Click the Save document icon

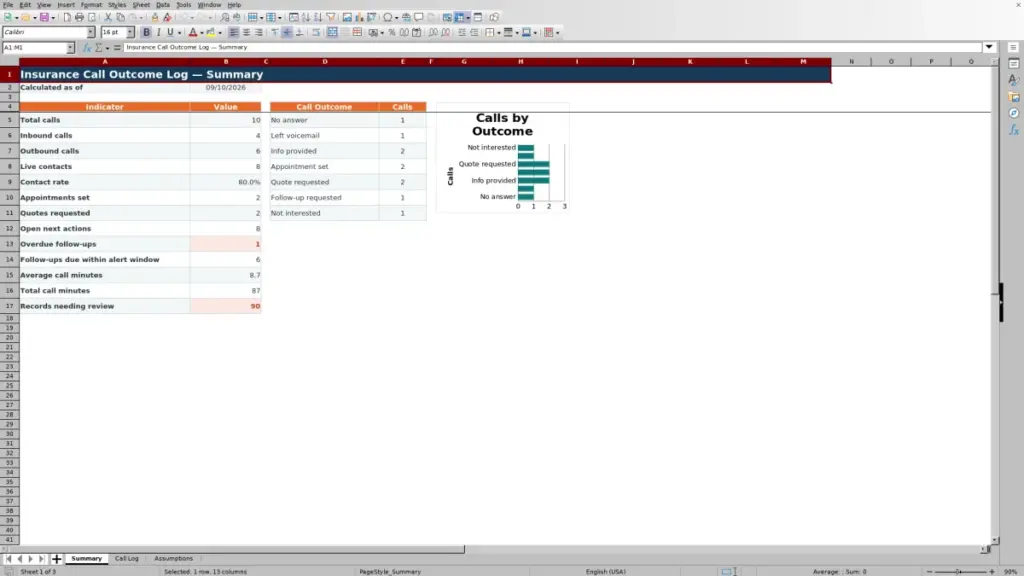[x=44, y=18]
